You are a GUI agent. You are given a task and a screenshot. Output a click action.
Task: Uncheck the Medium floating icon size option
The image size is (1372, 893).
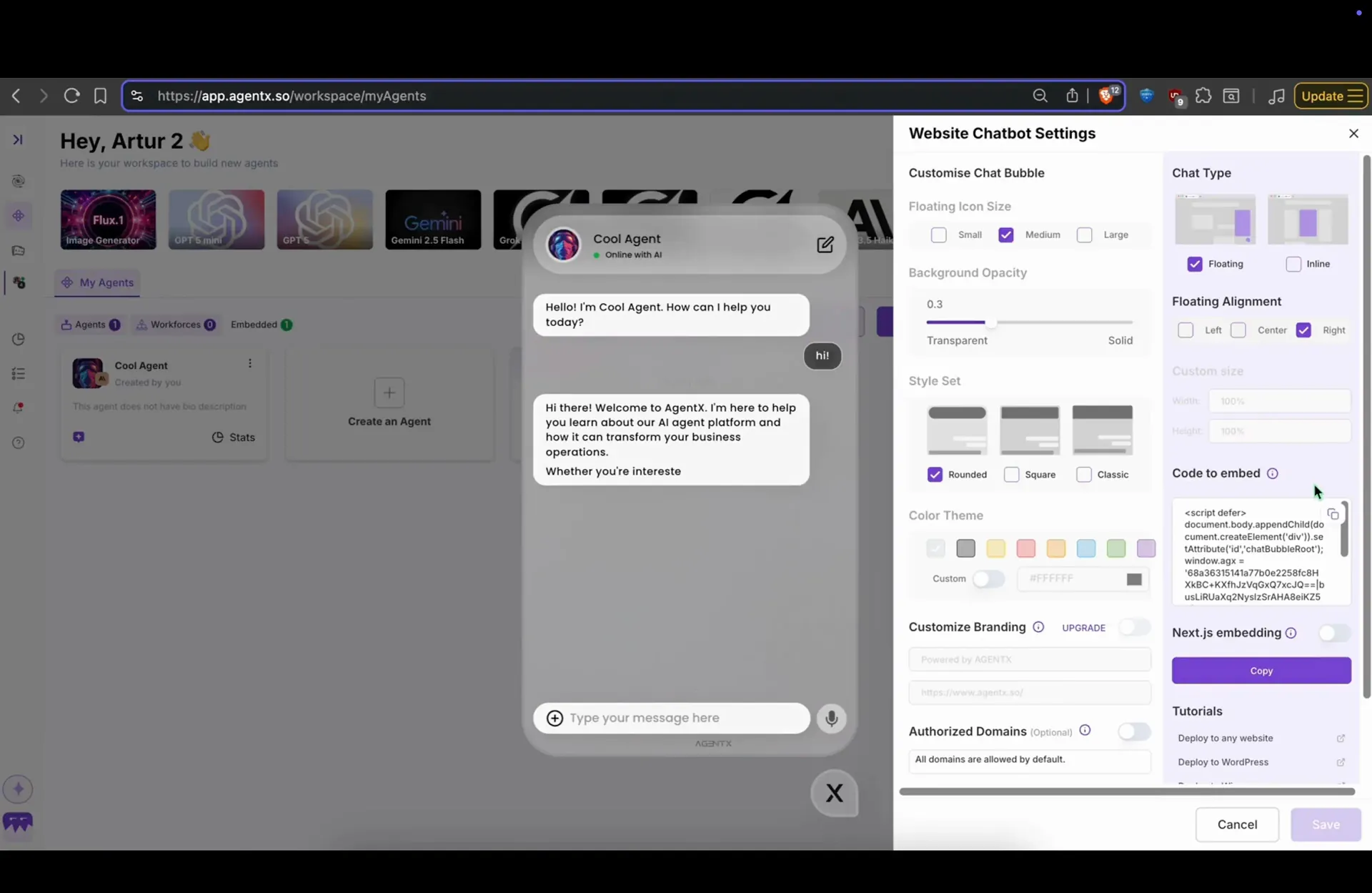point(1005,235)
